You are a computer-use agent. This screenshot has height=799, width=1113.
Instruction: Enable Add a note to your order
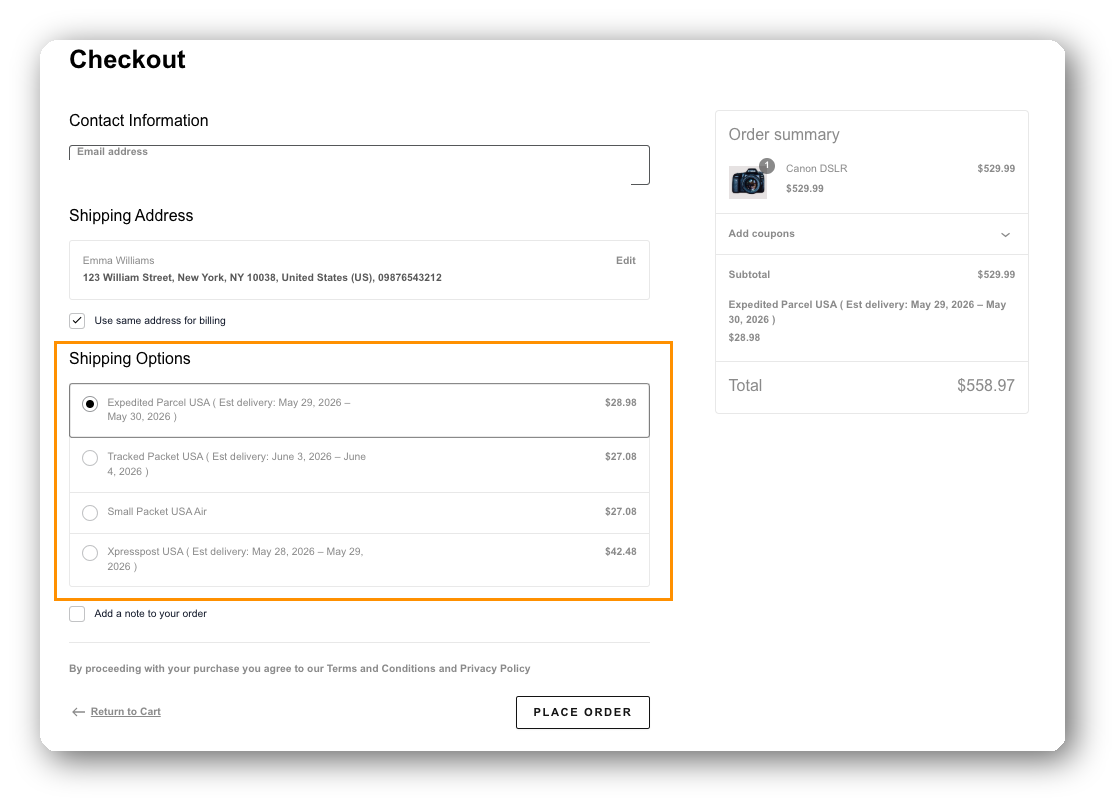coord(77,614)
